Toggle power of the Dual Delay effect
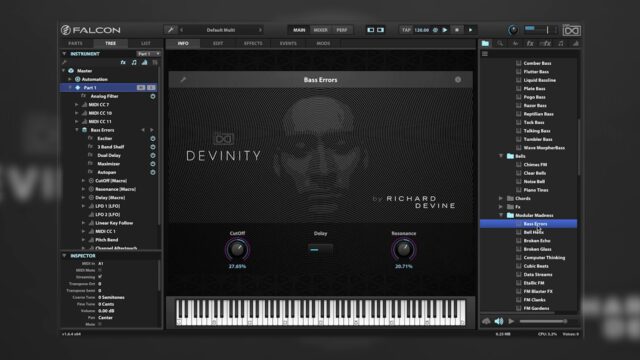 (x=153, y=156)
